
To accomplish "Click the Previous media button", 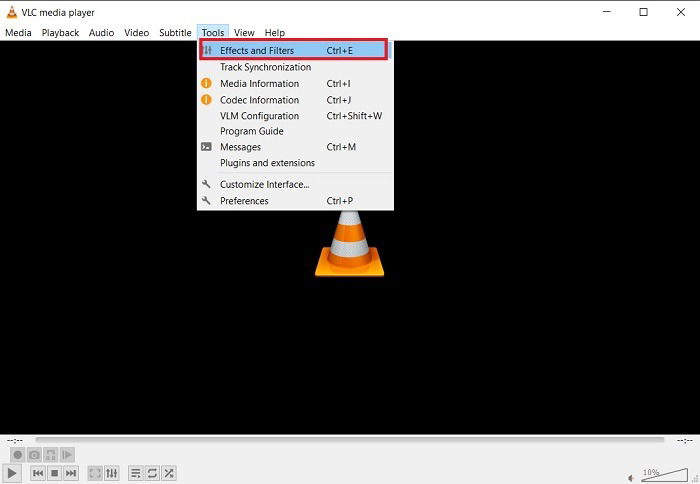I will coord(38,473).
